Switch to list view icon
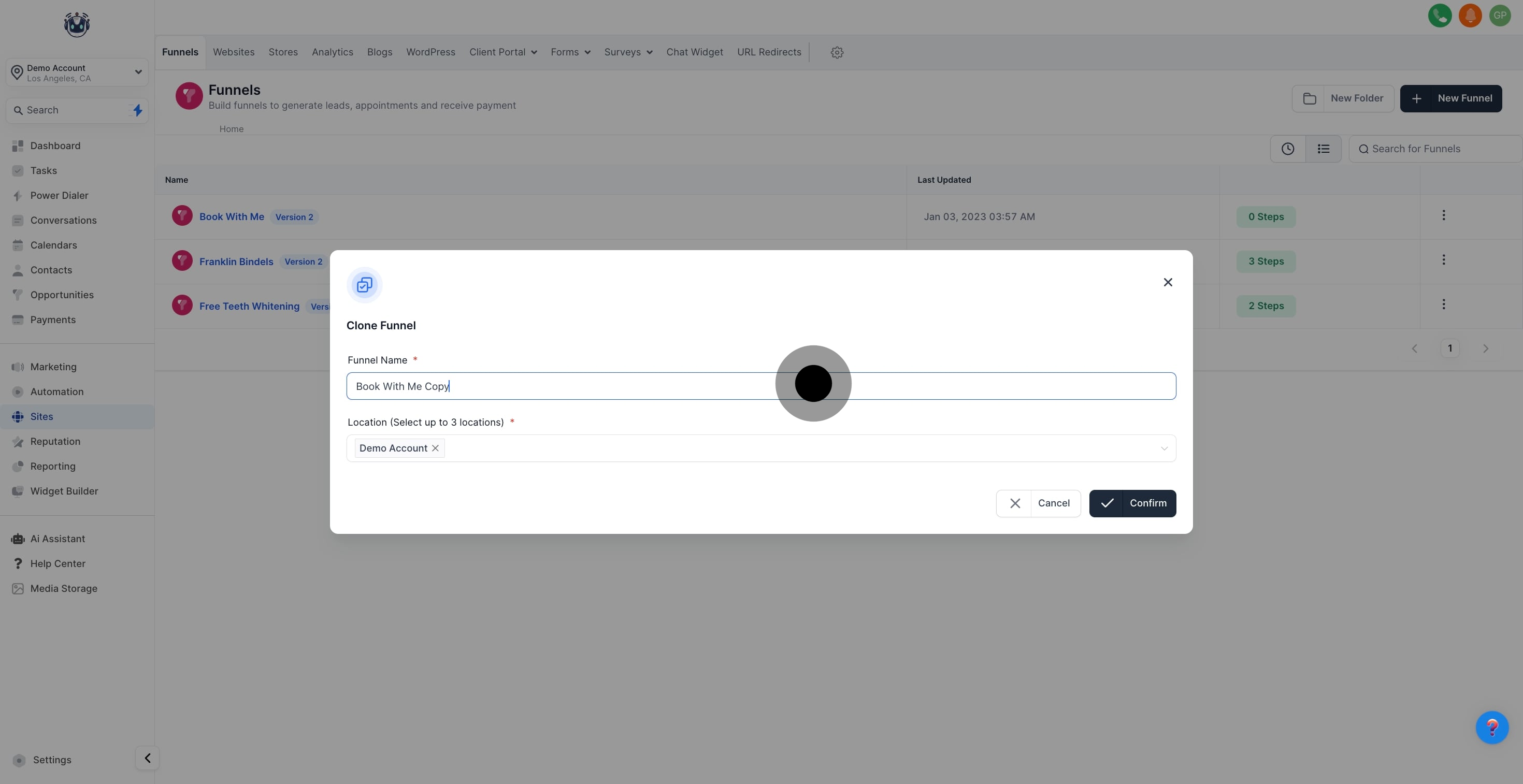Viewport: 1523px width, 784px height. 1323,149
